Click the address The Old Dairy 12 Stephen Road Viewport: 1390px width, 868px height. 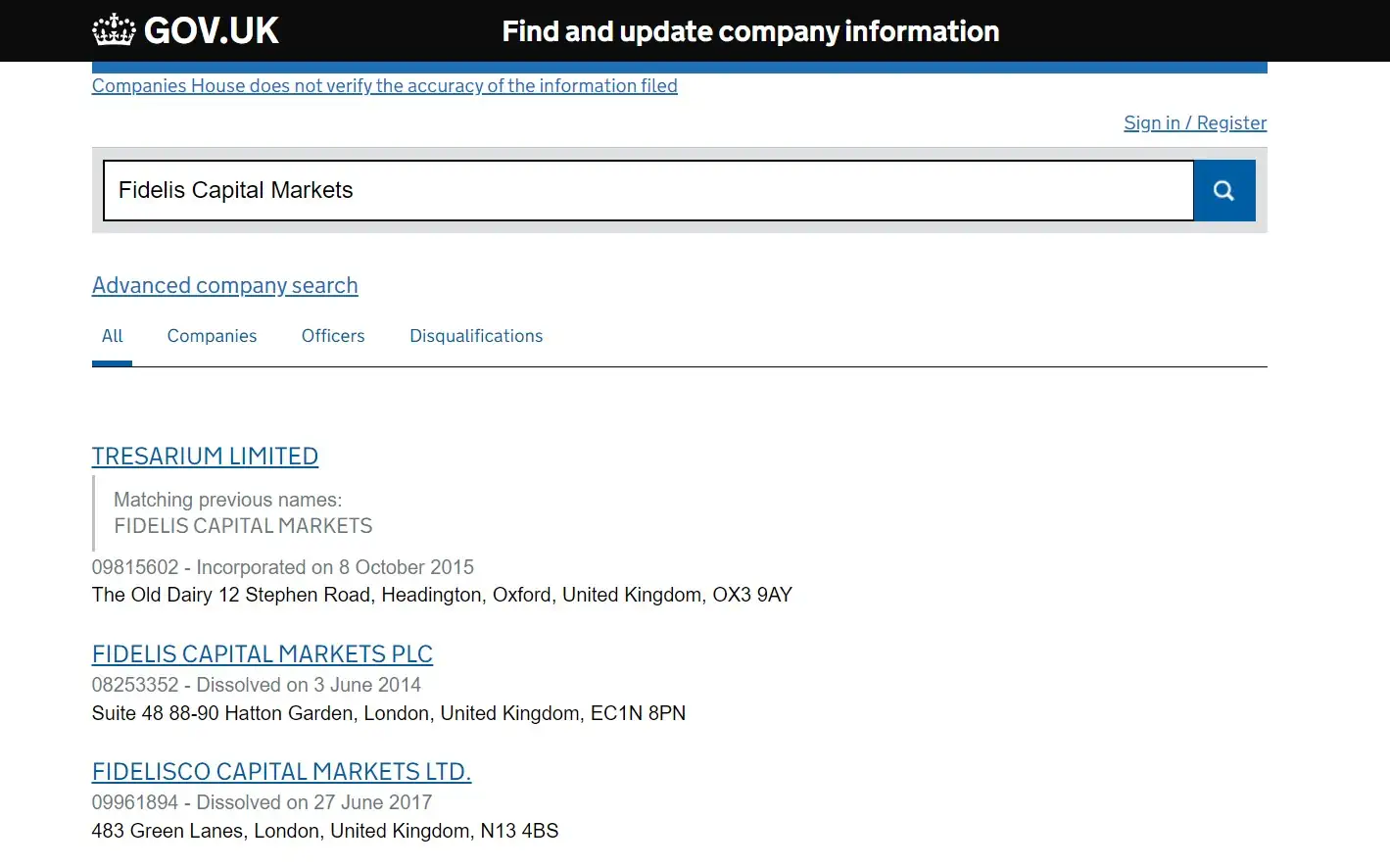(x=442, y=595)
